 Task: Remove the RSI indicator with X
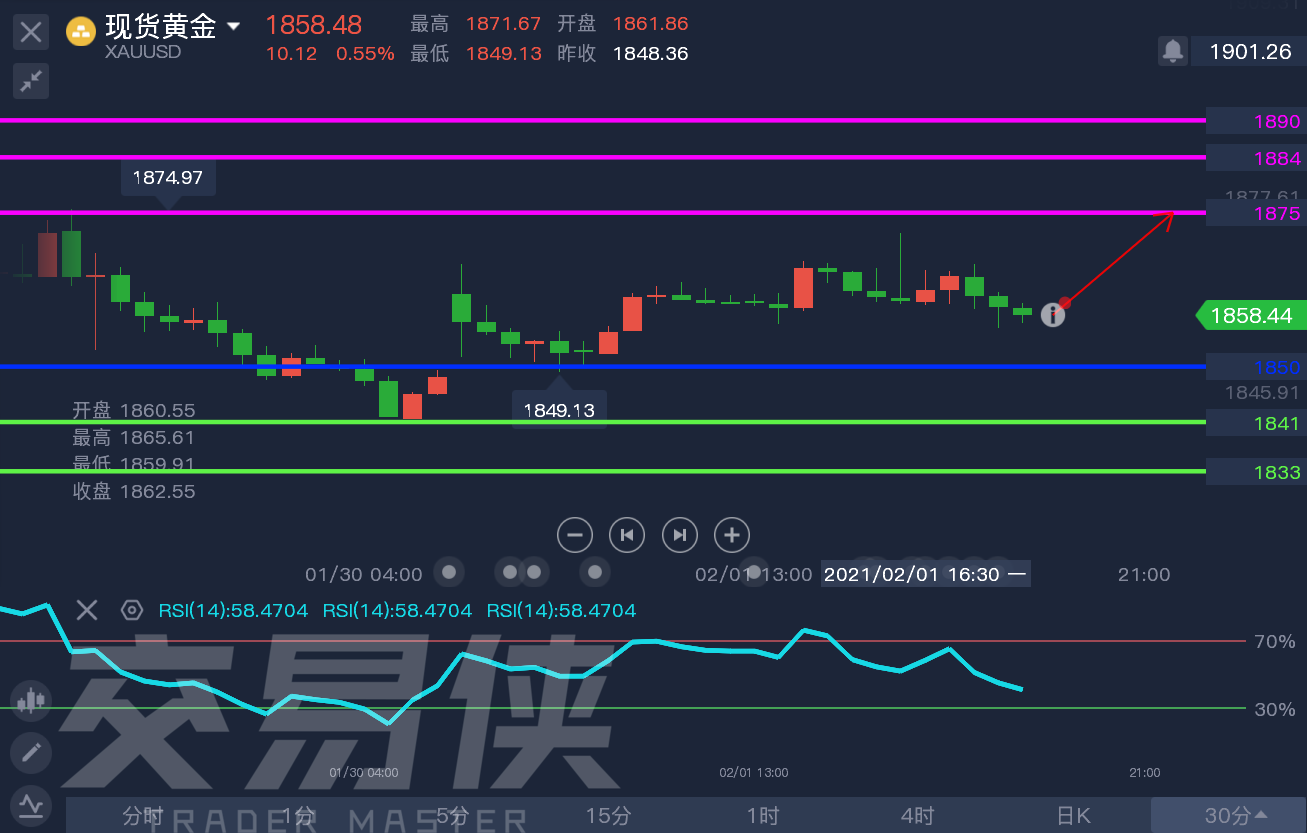[87, 610]
